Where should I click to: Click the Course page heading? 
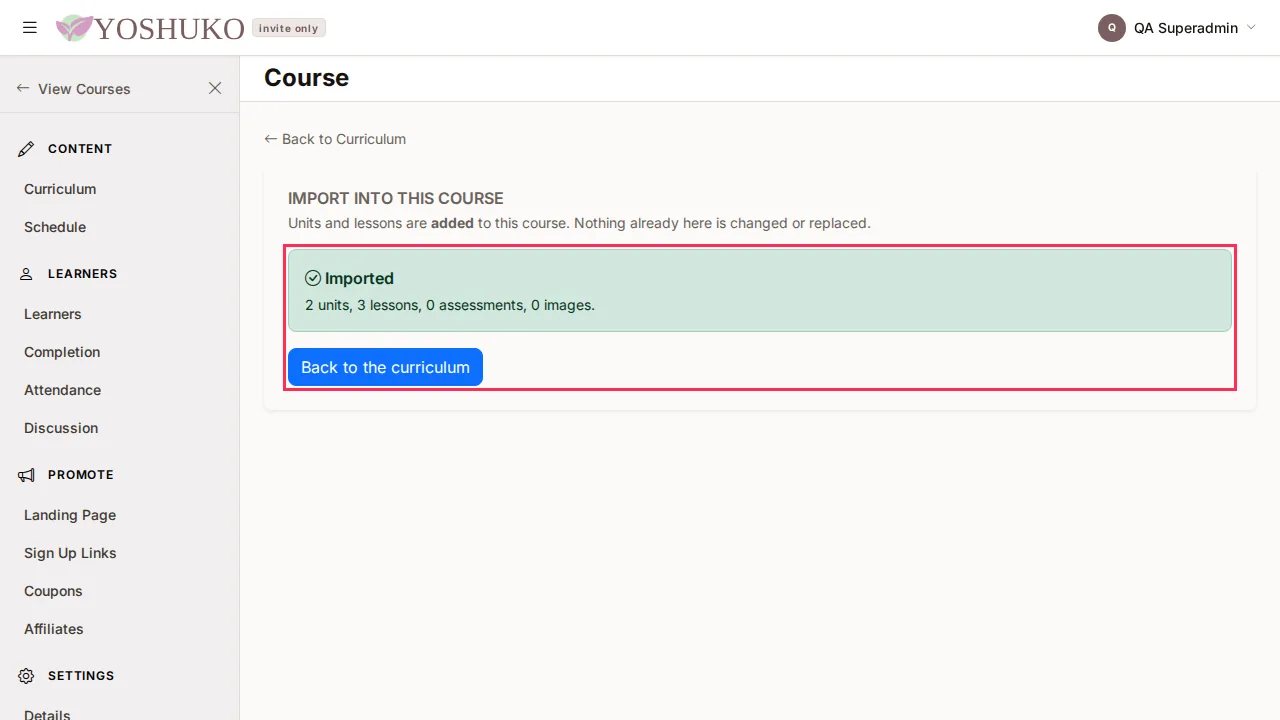pos(306,78)
